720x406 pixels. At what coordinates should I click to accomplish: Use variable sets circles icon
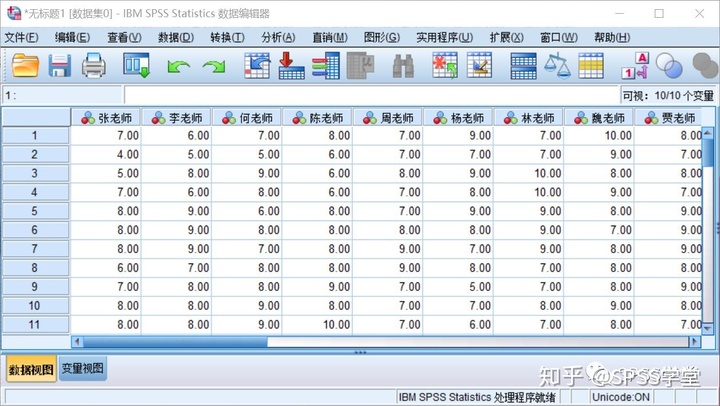(669, 65)
